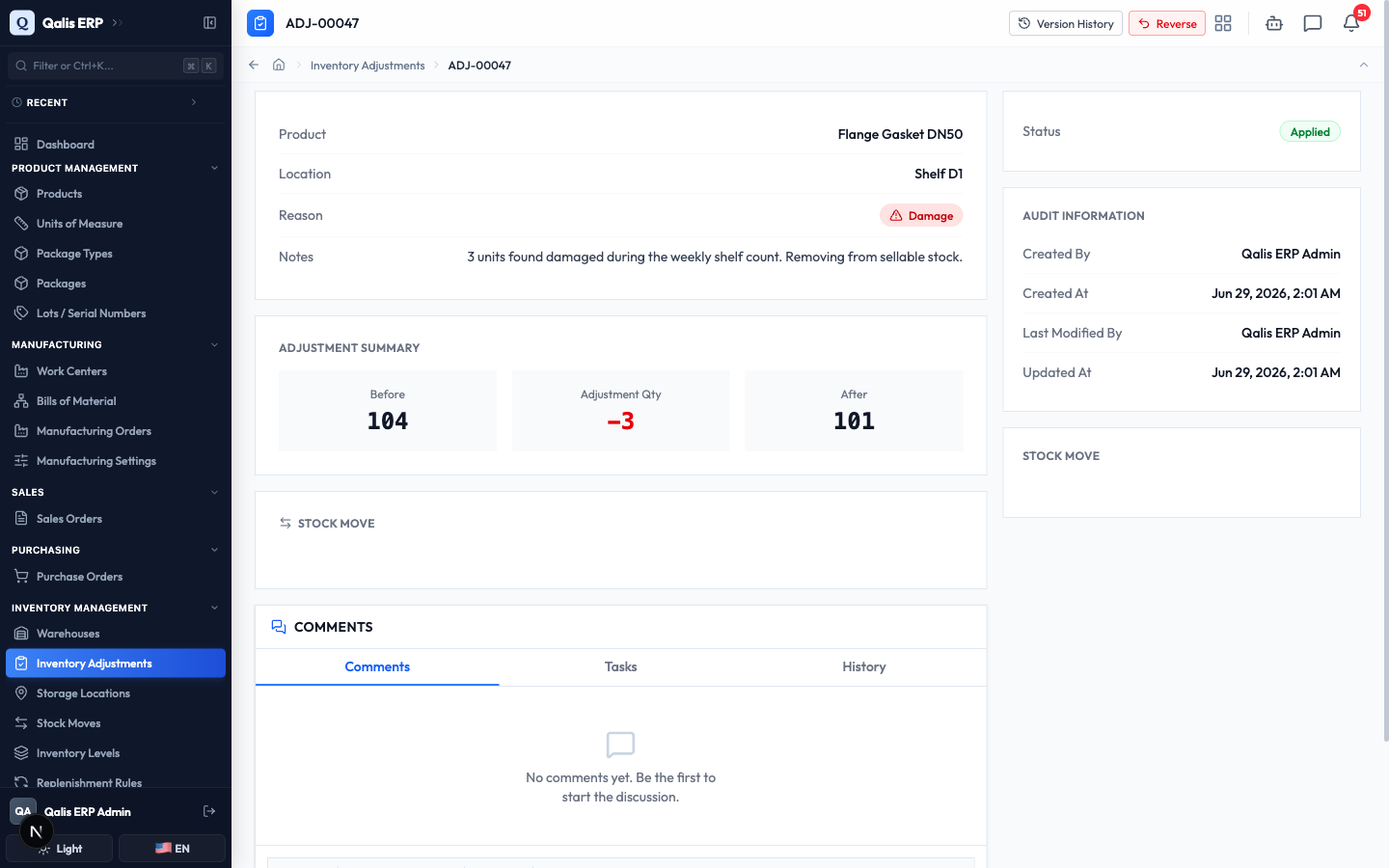1389x868 pixels.
Task: Open Package Types in sidebar
Action: point(116,254)
